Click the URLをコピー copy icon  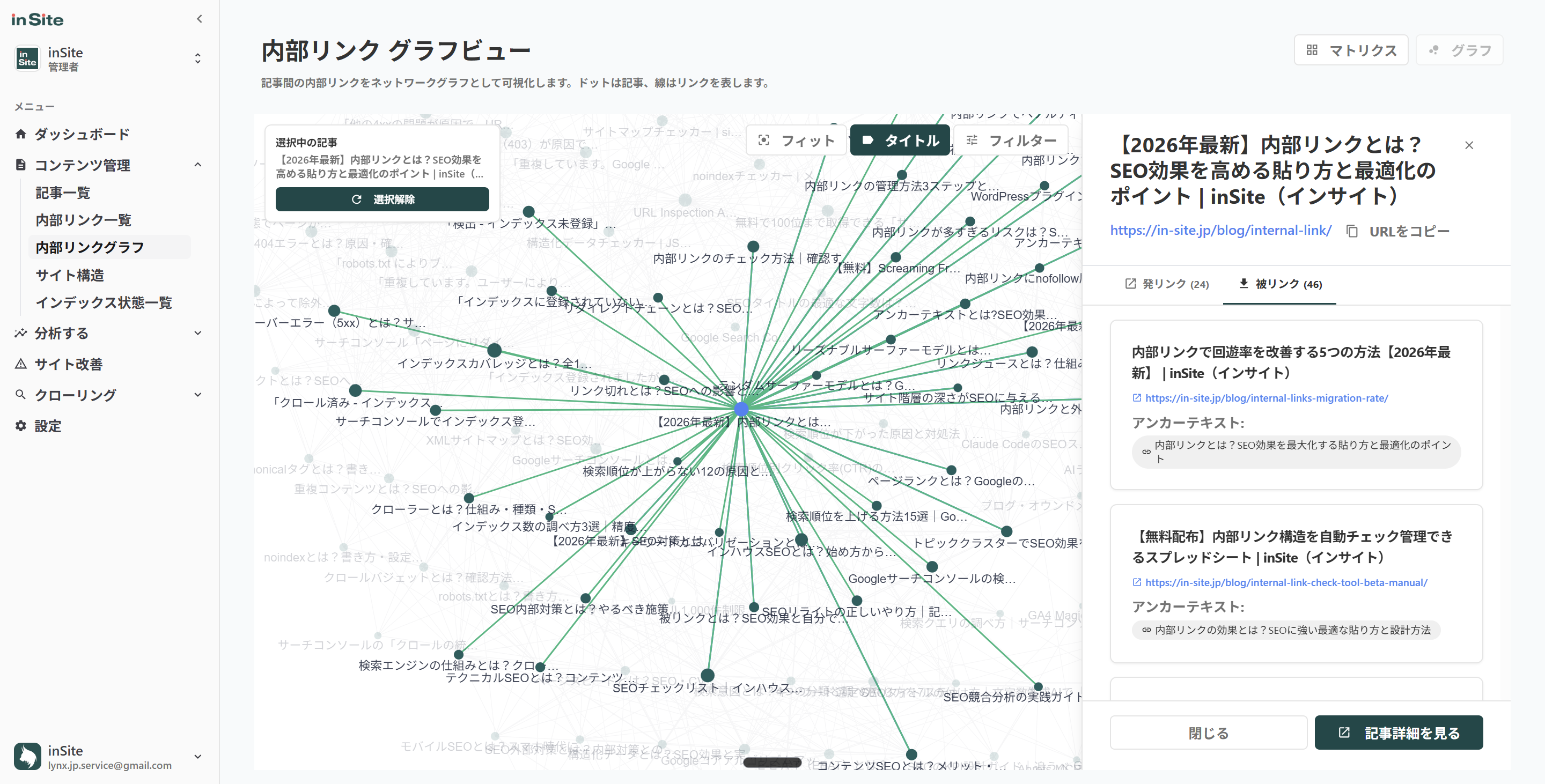pos(1353,231)
